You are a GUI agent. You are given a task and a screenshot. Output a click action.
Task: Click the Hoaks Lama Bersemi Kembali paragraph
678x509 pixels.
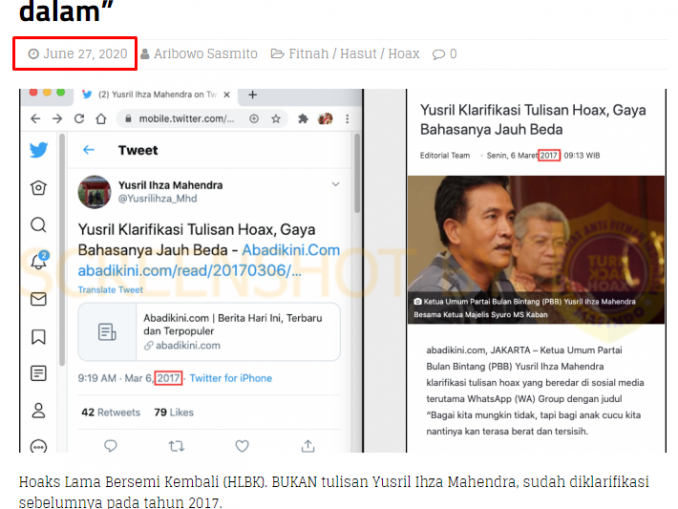click(334, 492)
